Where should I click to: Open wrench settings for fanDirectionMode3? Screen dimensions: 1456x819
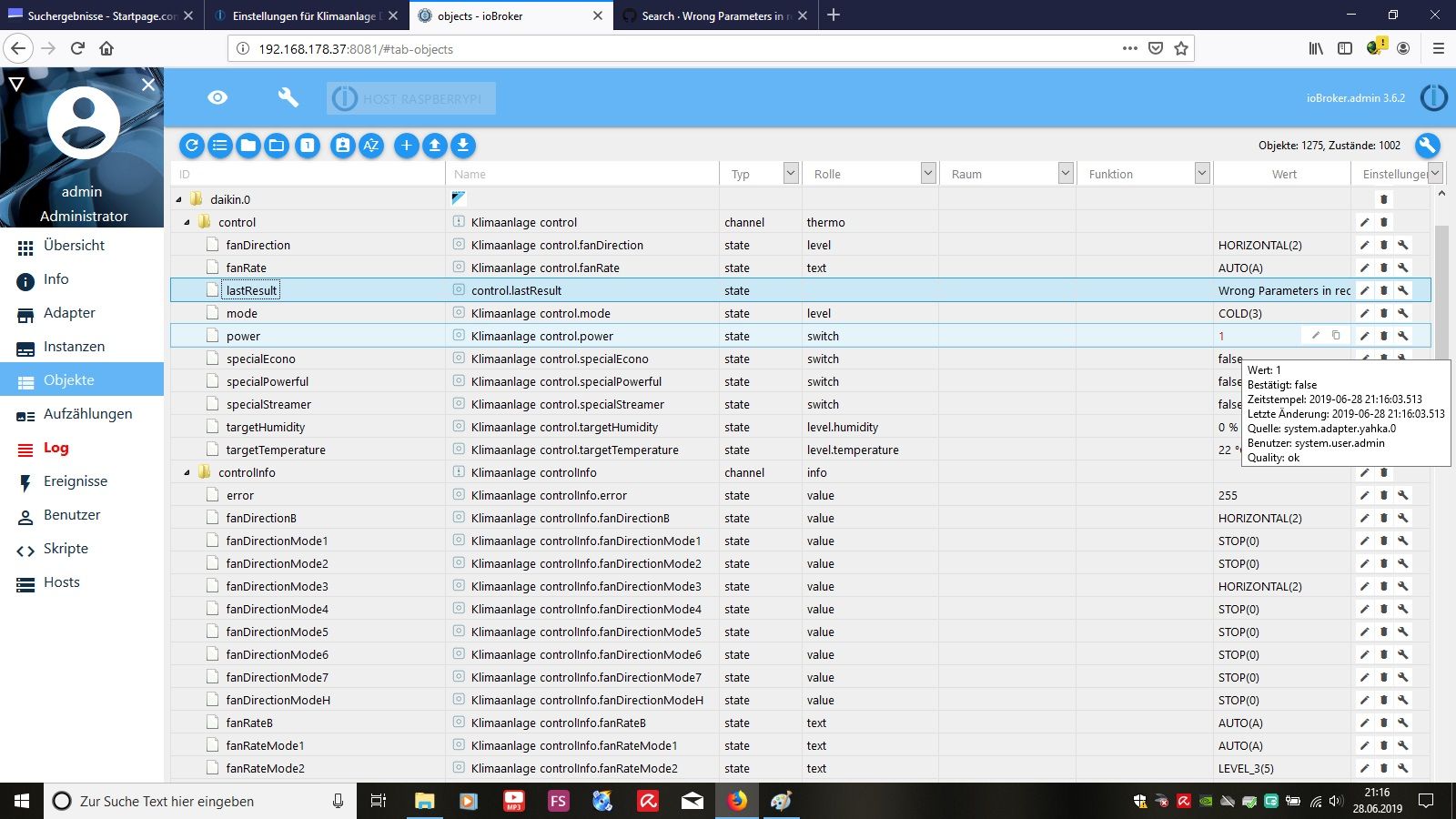point(1403,586)
